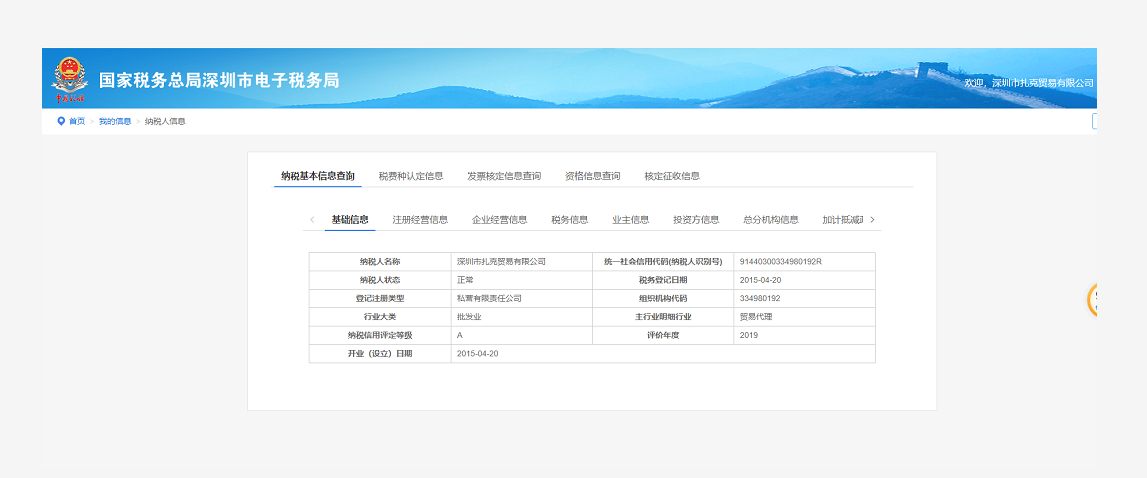The image size is (1147, 478).
Task: Open the 税务信息 sub-tab
Action: tap(569, 220)
